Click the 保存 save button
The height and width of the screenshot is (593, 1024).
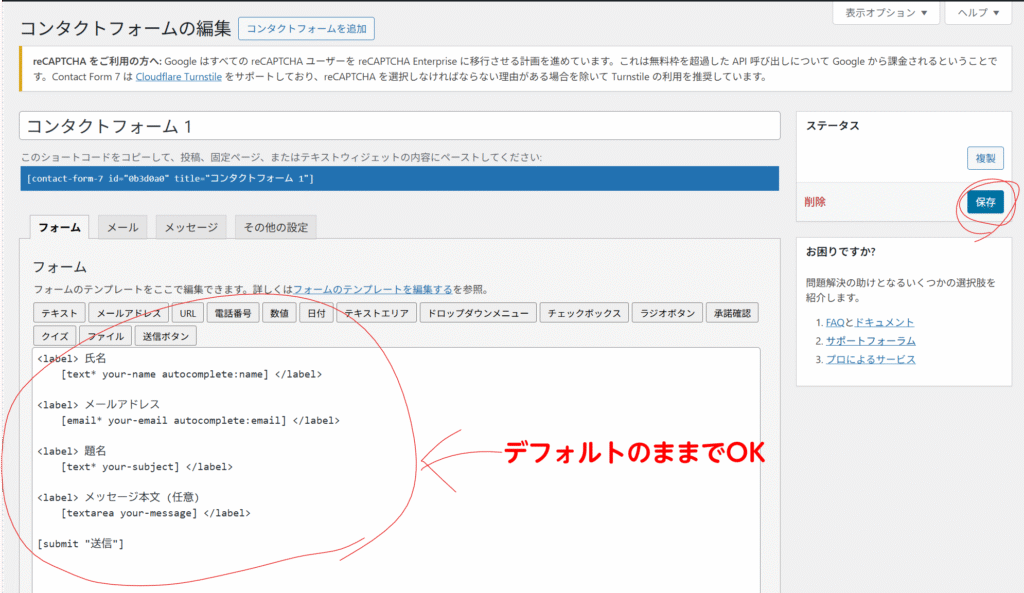tap(985, 201)
